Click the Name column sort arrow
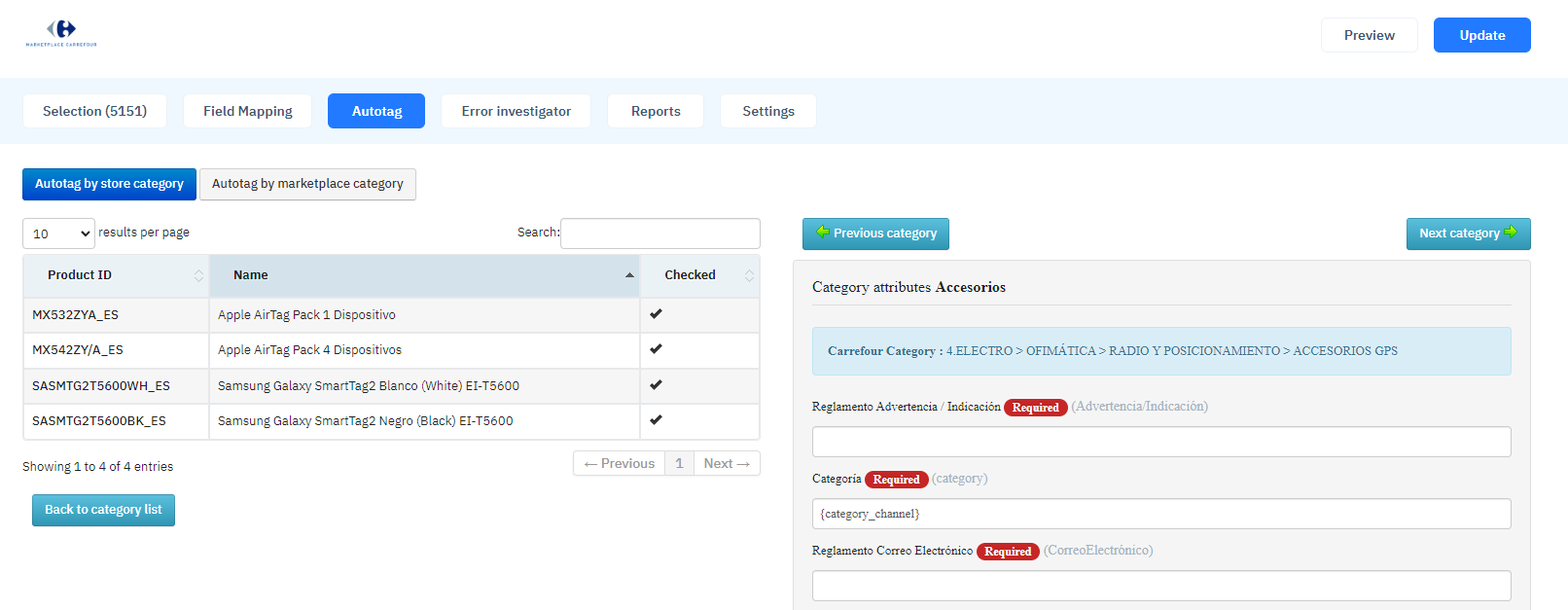Viewport: 1568px width, 610px height. pos(629,275)
